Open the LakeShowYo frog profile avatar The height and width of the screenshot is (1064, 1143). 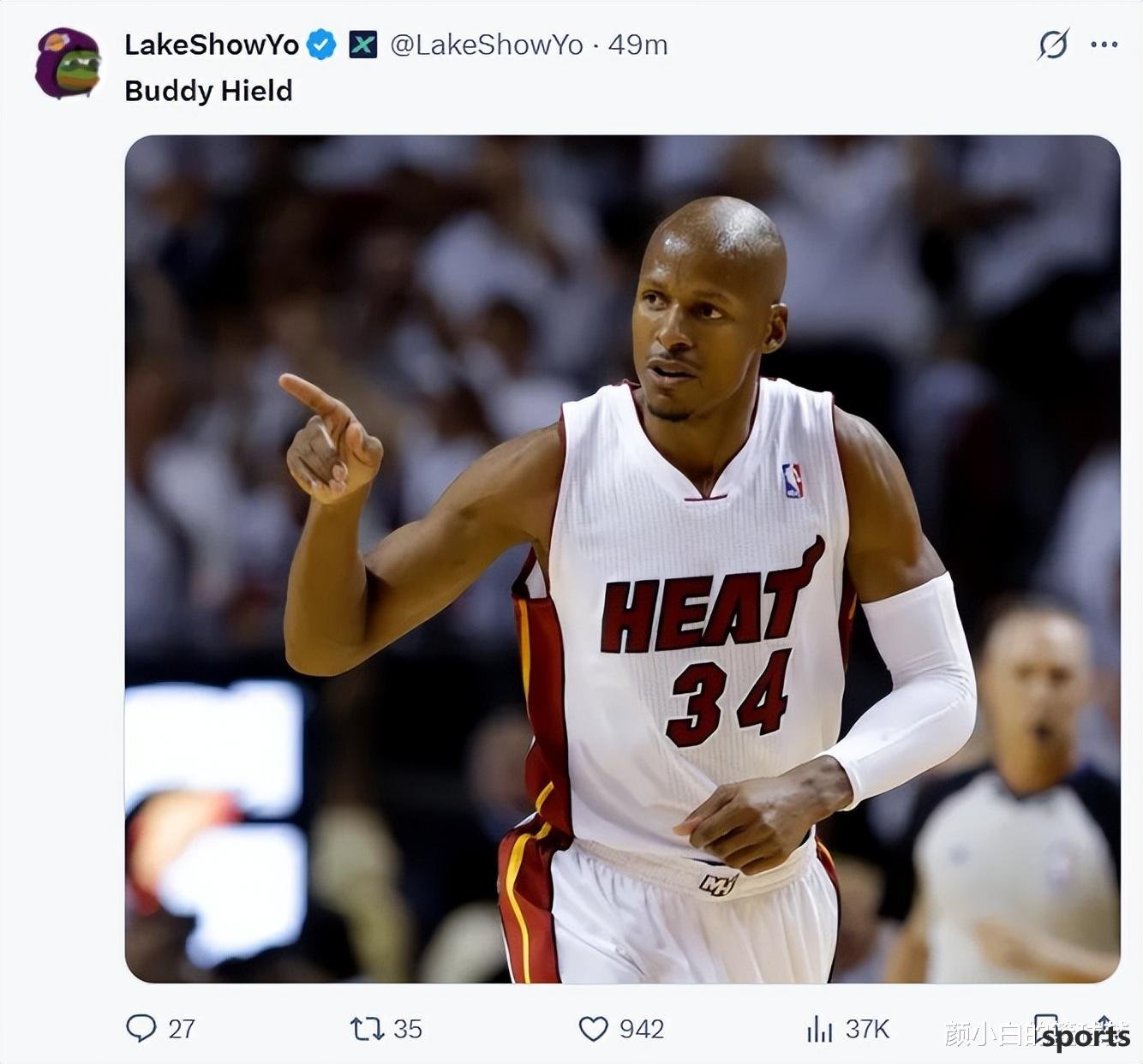(68, 63)
